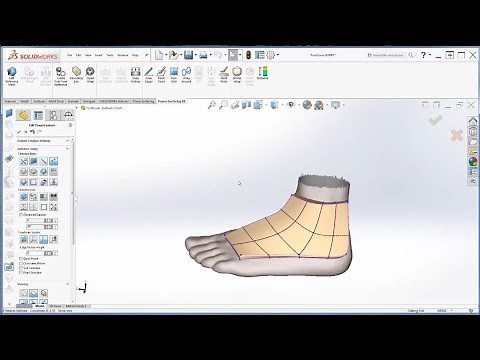Tick the Quad checkbox in the left panel
Image resolution: width=480 pixels, height=360 pixels.
point(21,259)
